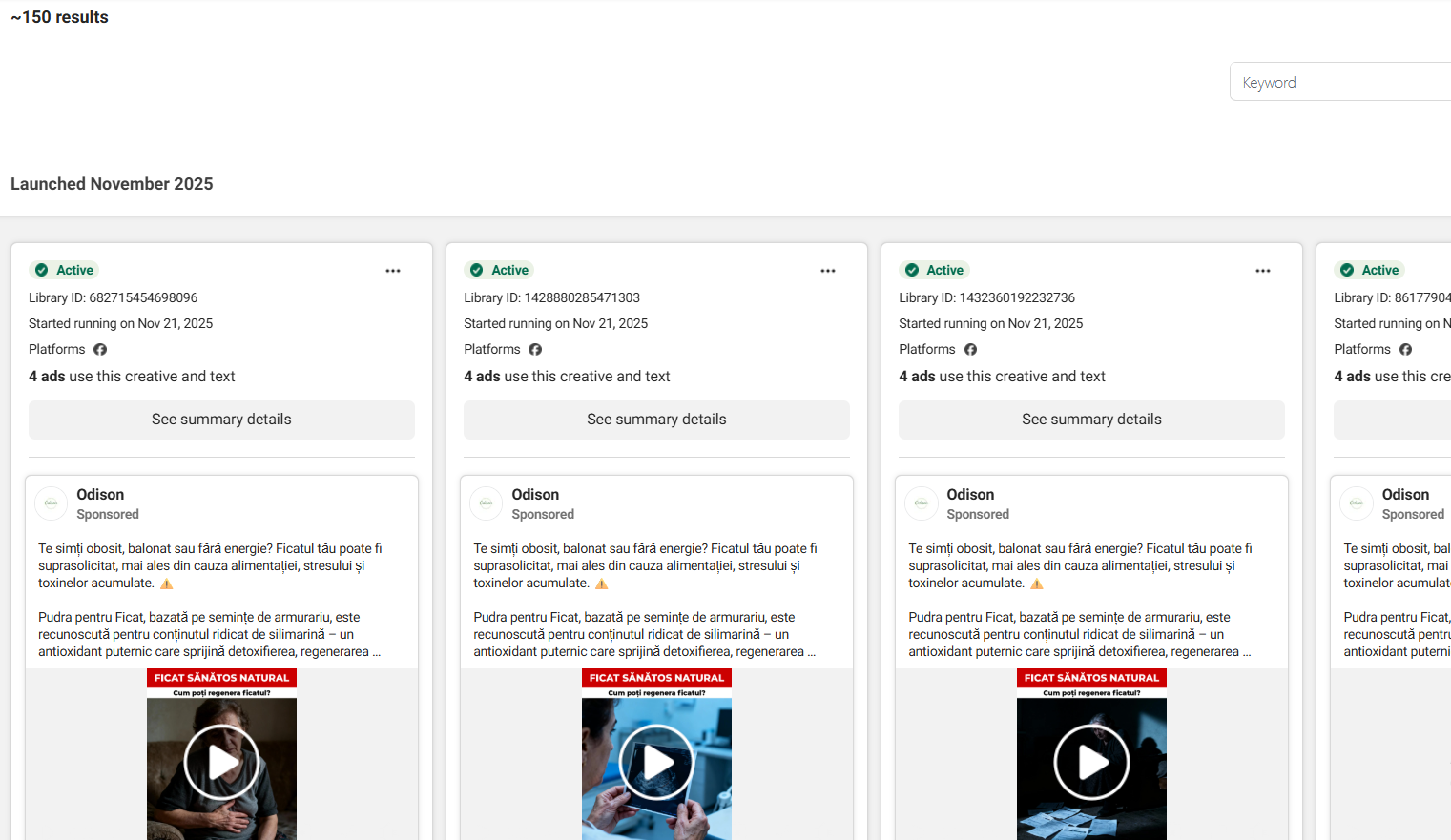The image size is (1451, 840).
Task: Click Facebook platform icon on third ad
Action: point(970,350)
